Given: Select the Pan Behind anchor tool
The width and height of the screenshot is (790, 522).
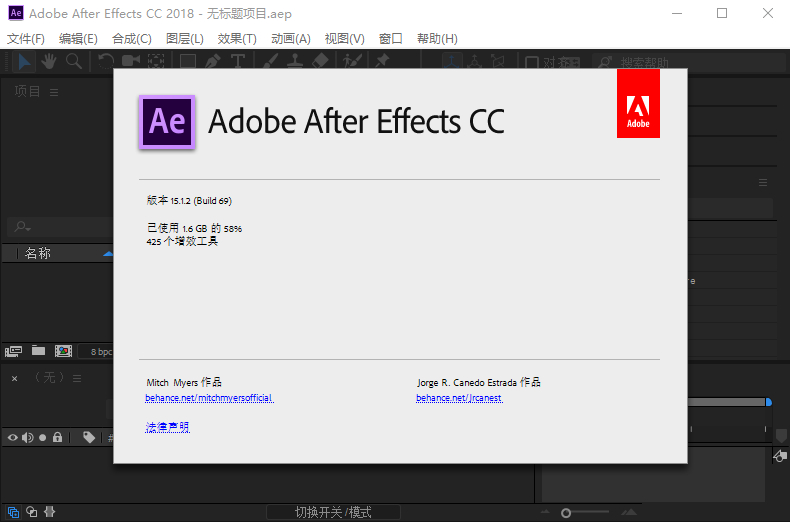Looking at the screenshot, I should [156, 61].
